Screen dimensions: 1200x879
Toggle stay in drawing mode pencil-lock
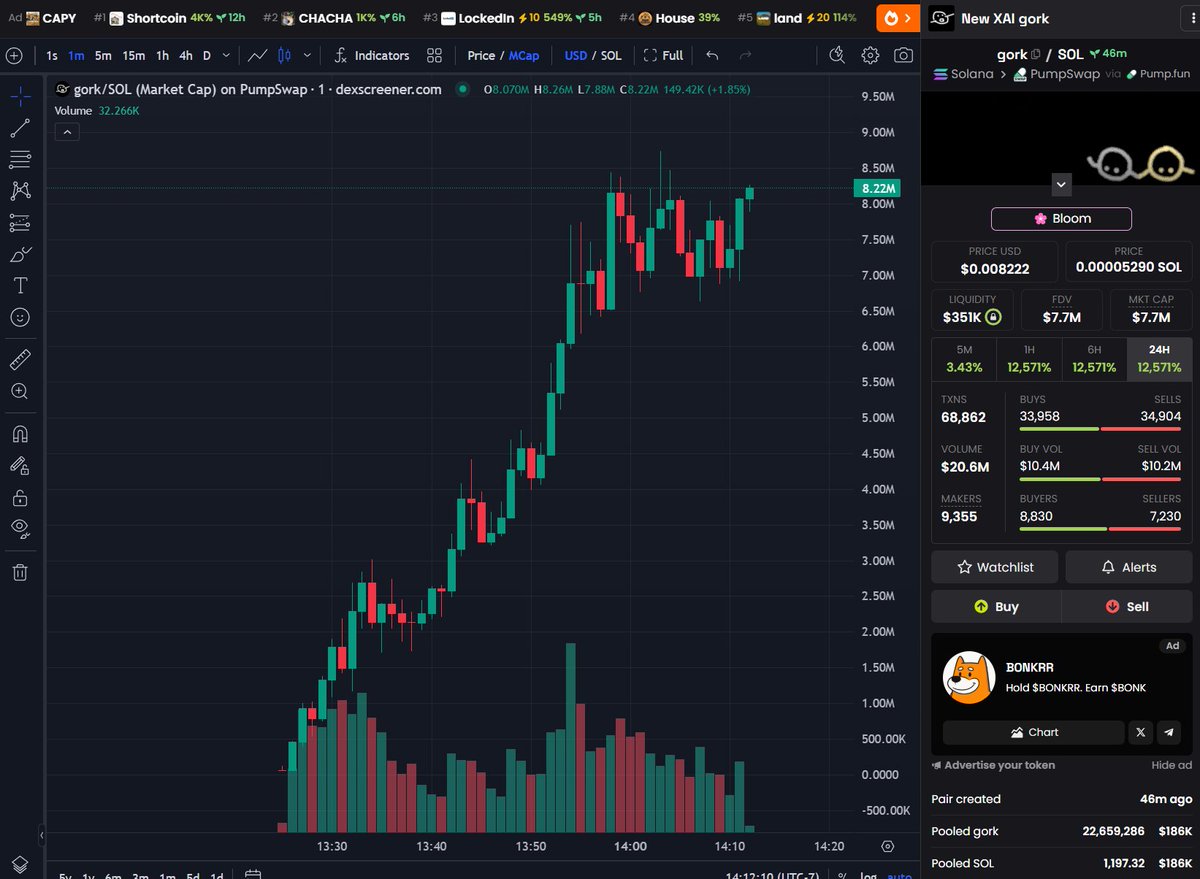(x=20, y=465)
